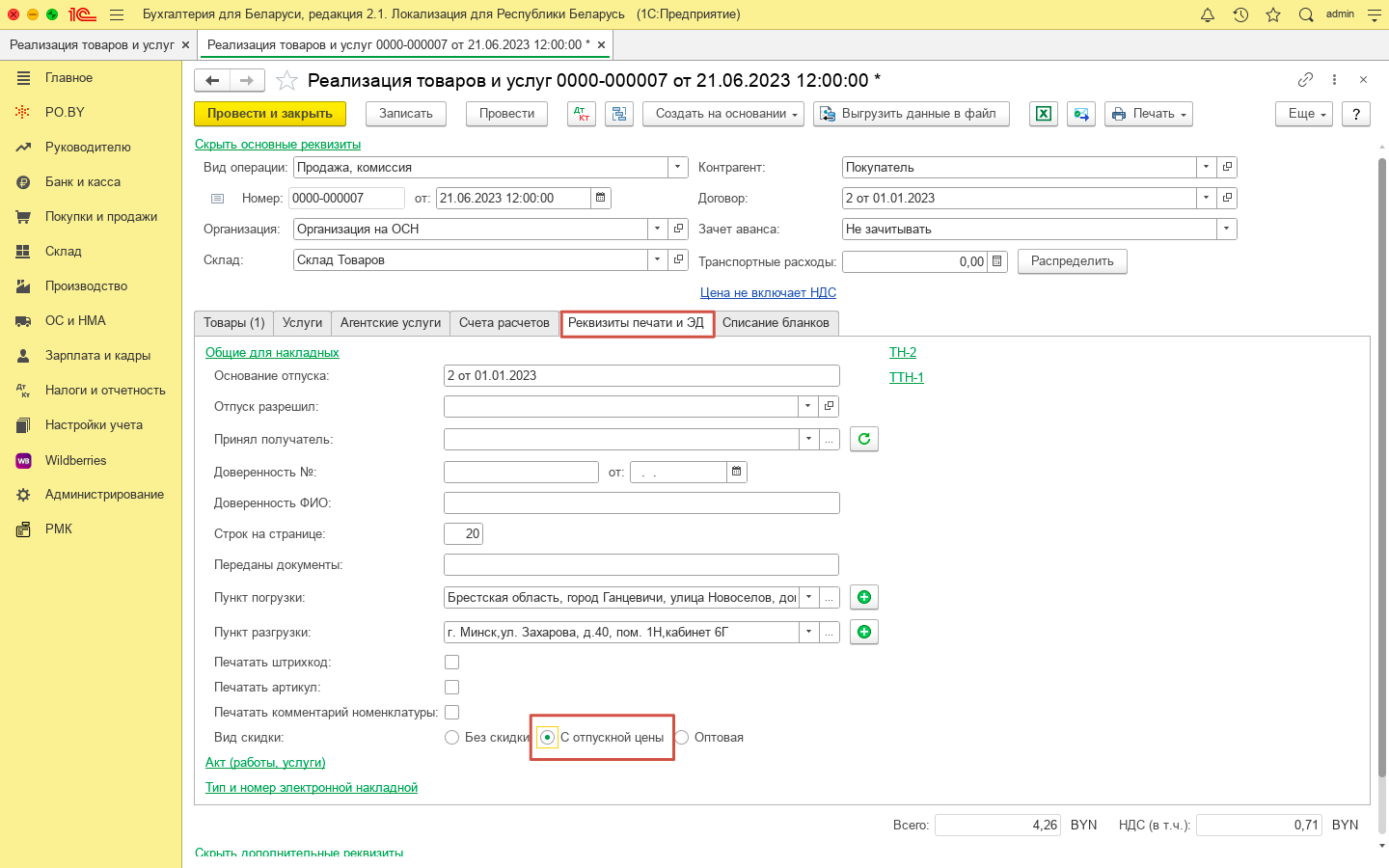Open Отпуск разрешил record open icon
This screenshot has width=1389, height=868.
[829, 406]
